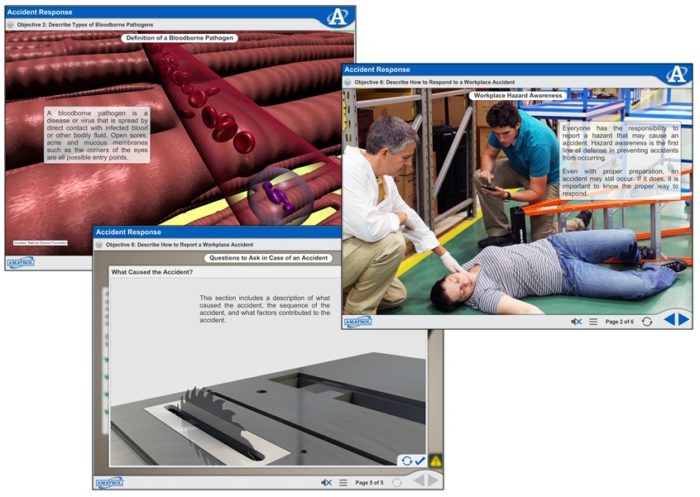
Task: Select 'Definition of a Bloodborne Pathogen' title
Action: point(179,38)
